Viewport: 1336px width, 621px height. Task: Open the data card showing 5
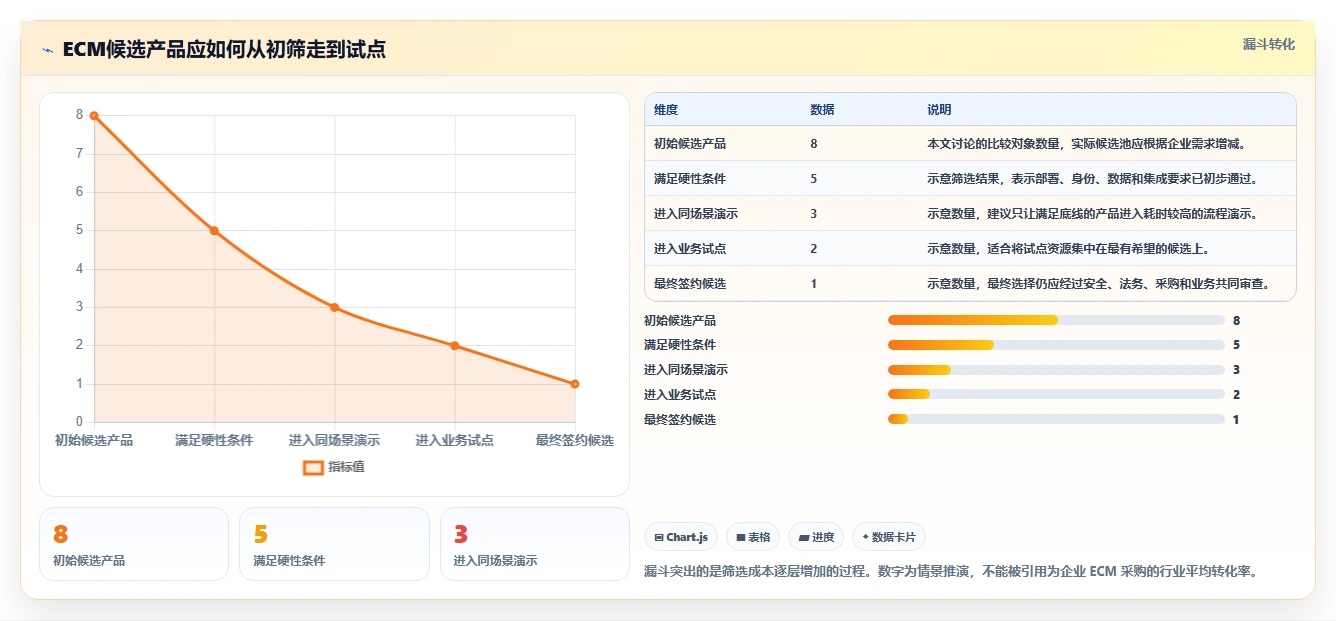pos(334,544)
